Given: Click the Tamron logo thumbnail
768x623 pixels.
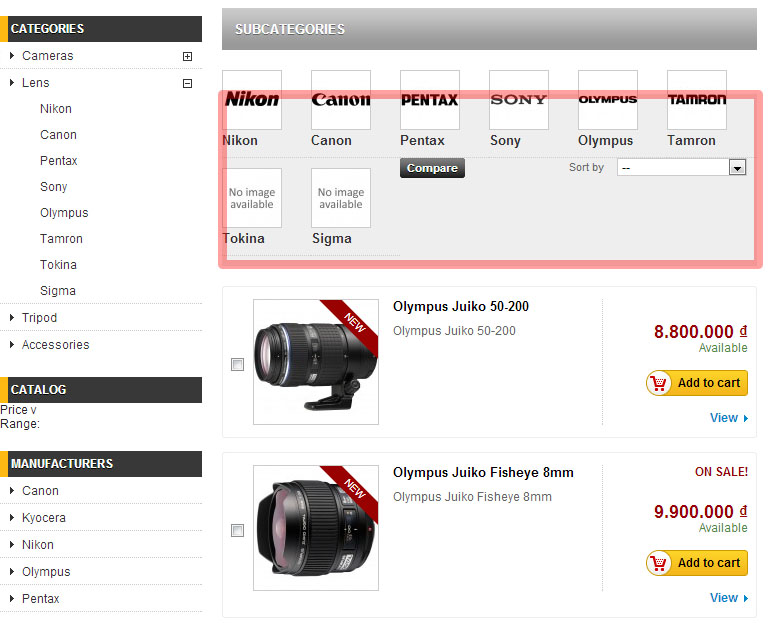Looking at the screenshot, I should 697,100.
